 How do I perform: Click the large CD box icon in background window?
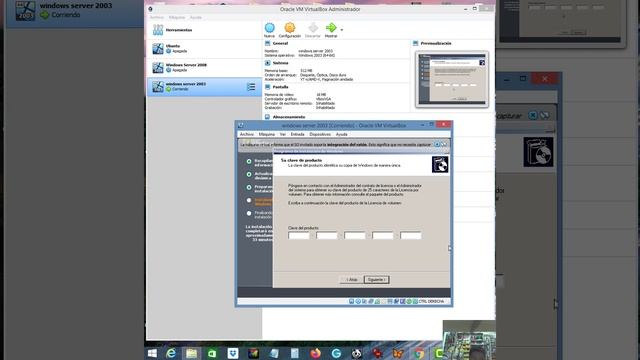[538, 152]
